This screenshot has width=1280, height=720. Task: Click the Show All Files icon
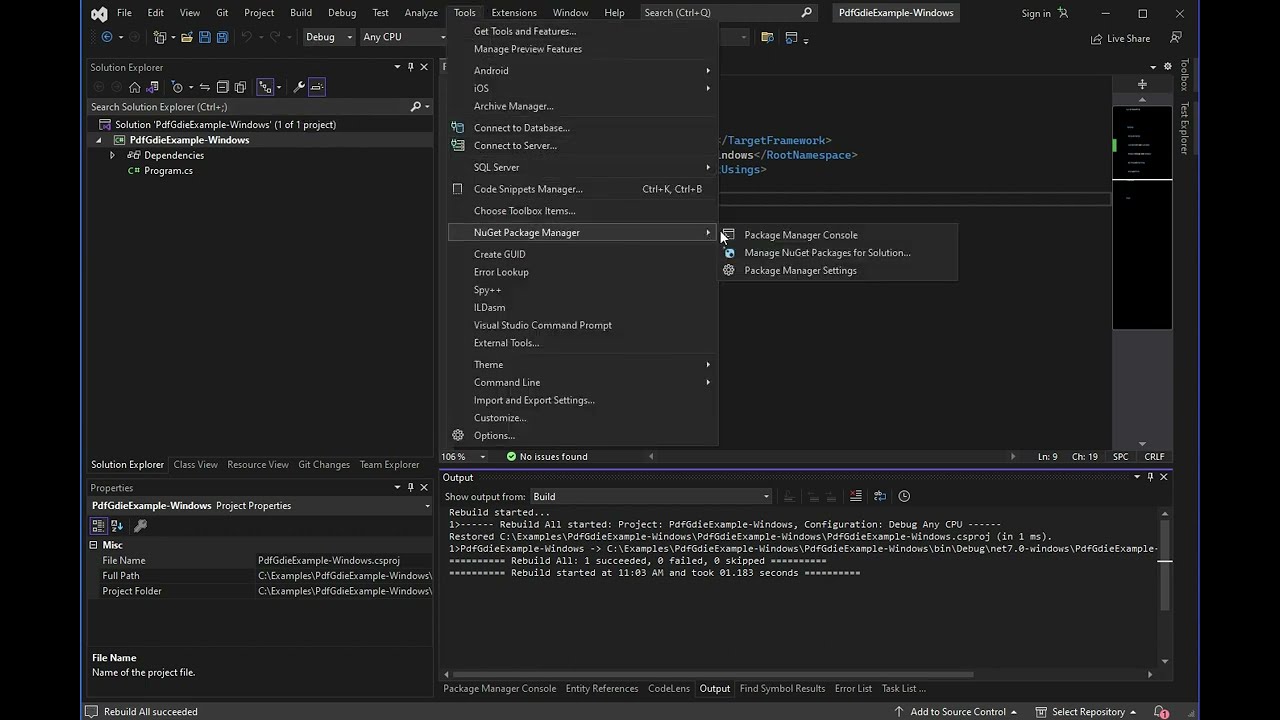click(x=240, y=87)
